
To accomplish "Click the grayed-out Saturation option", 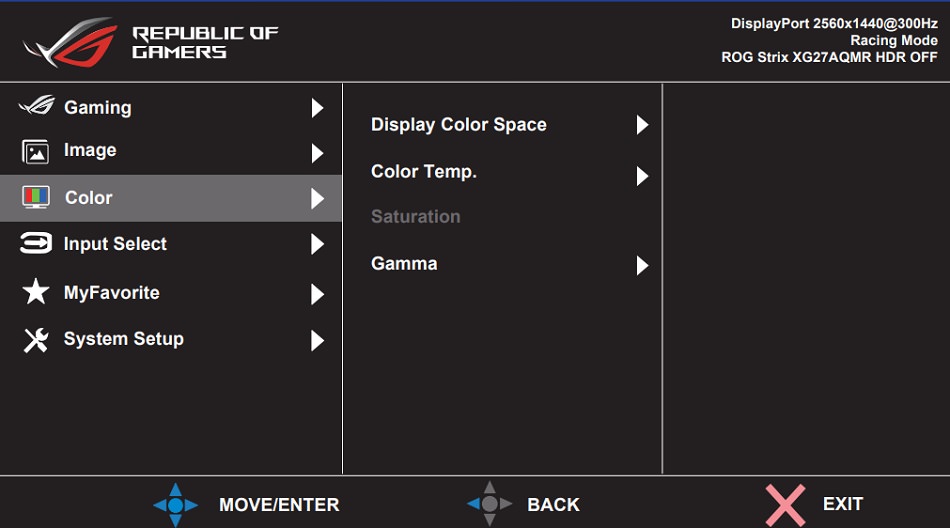I will click(x=416, y=217).
